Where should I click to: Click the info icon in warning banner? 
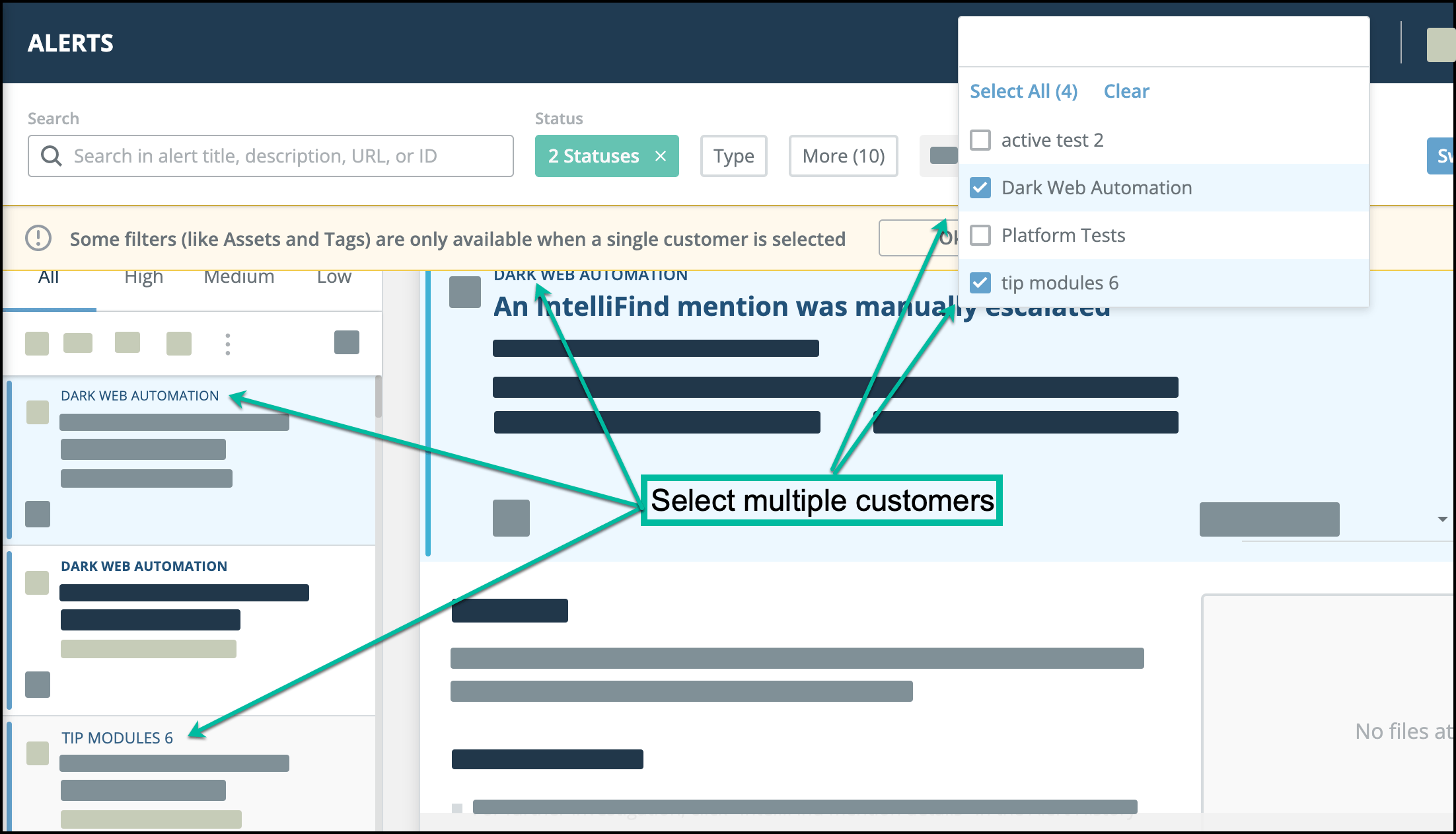pyautogui.click(x=38, y=239)
